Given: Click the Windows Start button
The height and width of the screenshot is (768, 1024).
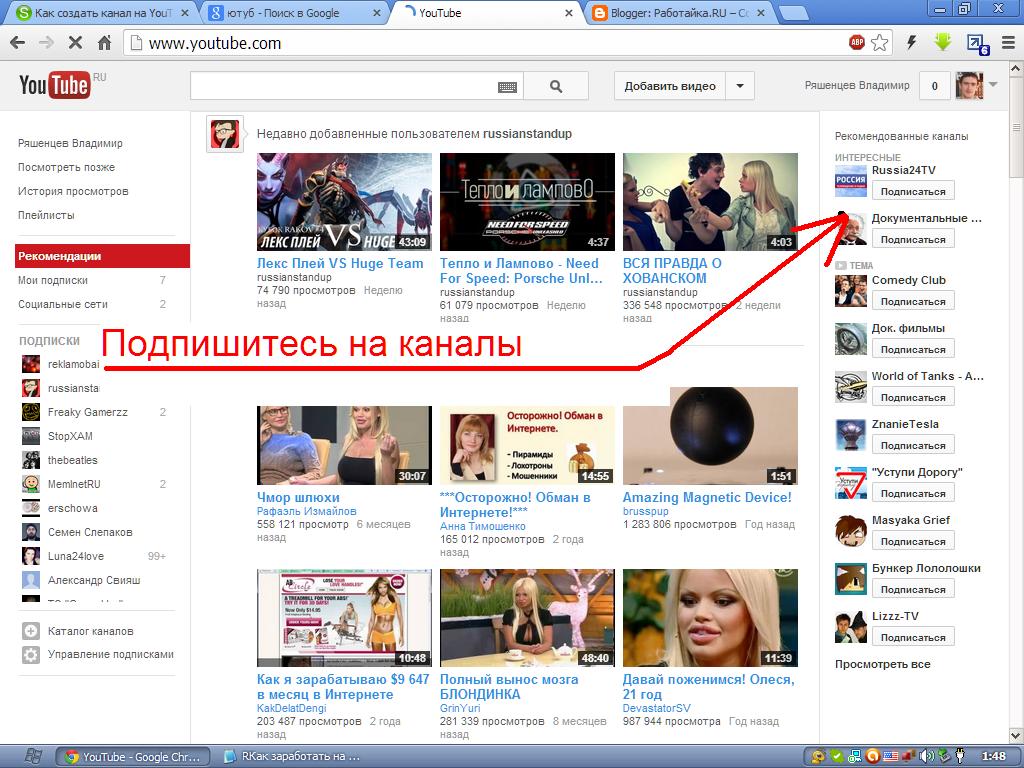Looking at the screenshot, I should click(x=33, y=757).
